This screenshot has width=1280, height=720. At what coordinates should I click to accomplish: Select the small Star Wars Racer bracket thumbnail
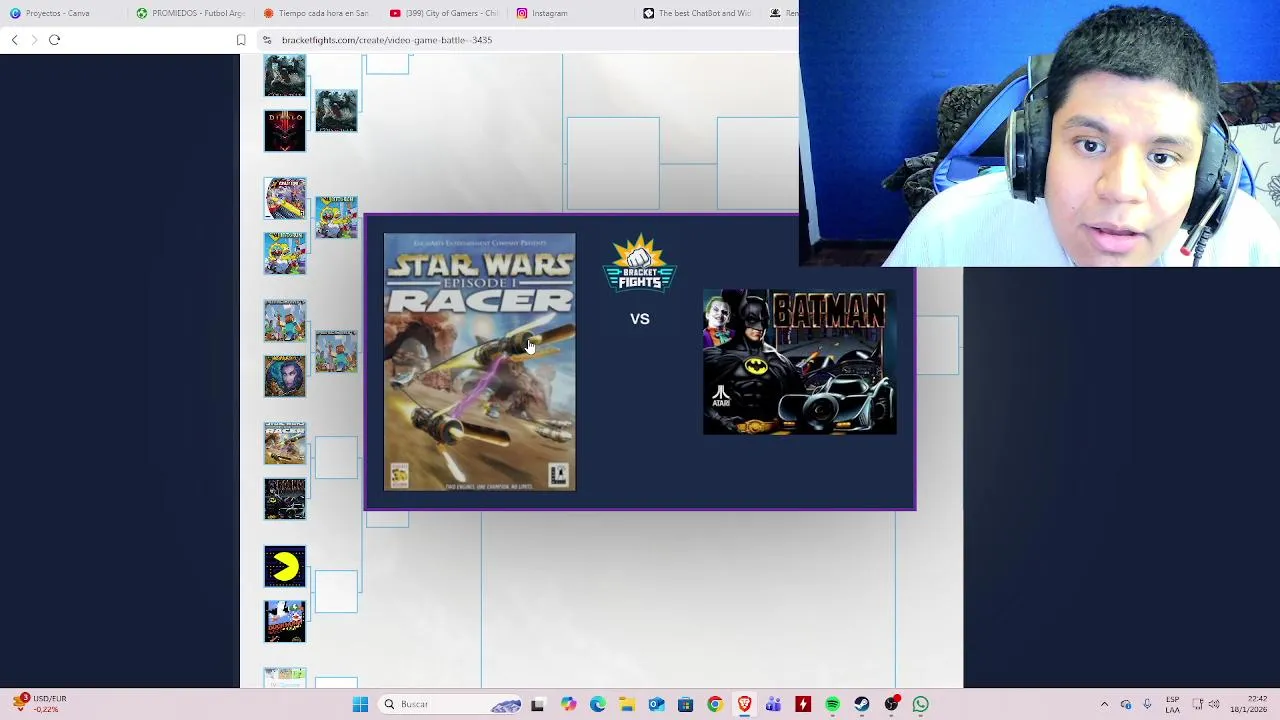[x=285, y=443]
